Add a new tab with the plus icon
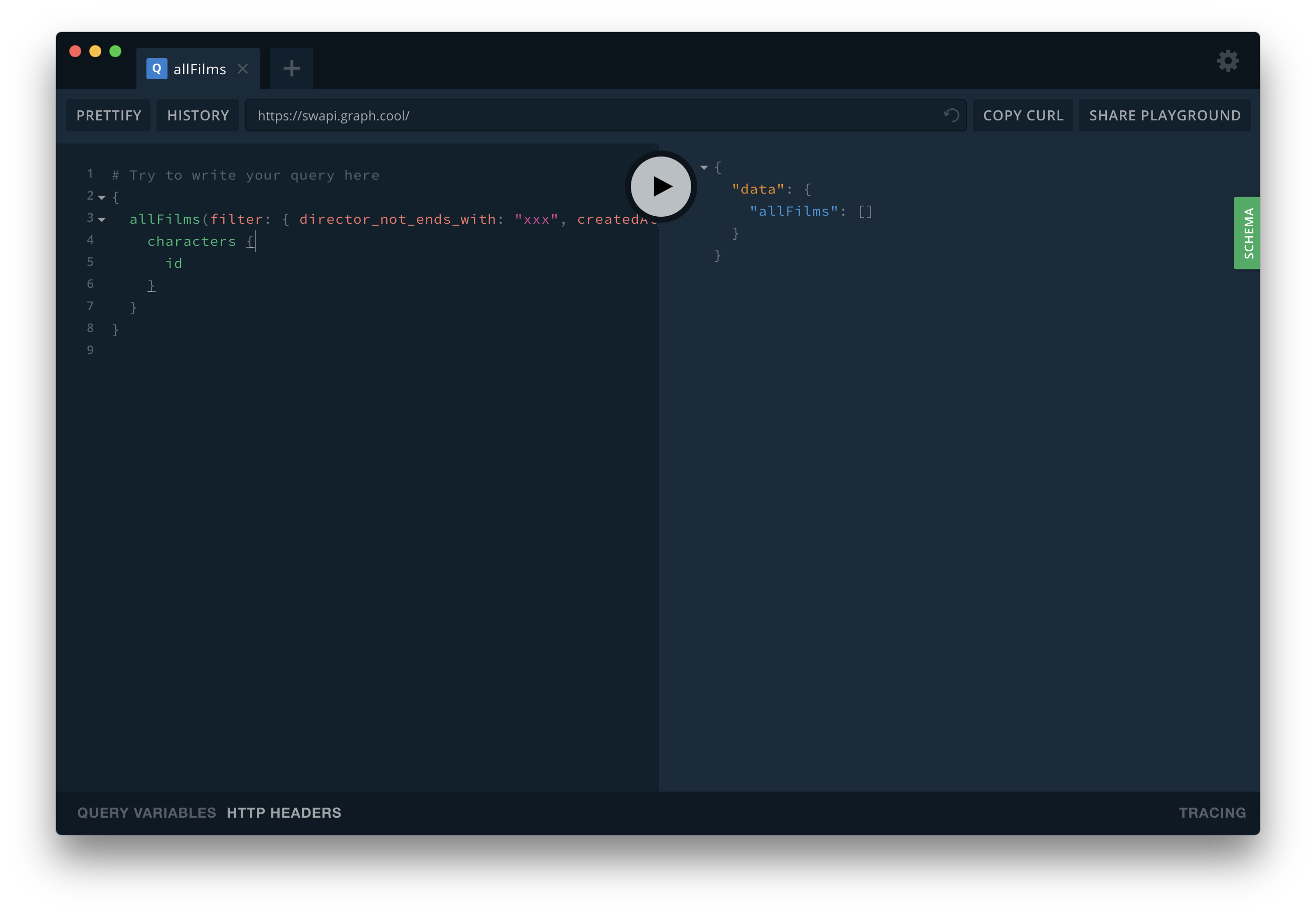This screenshot has height=915, width=1316. coord(291,69)
